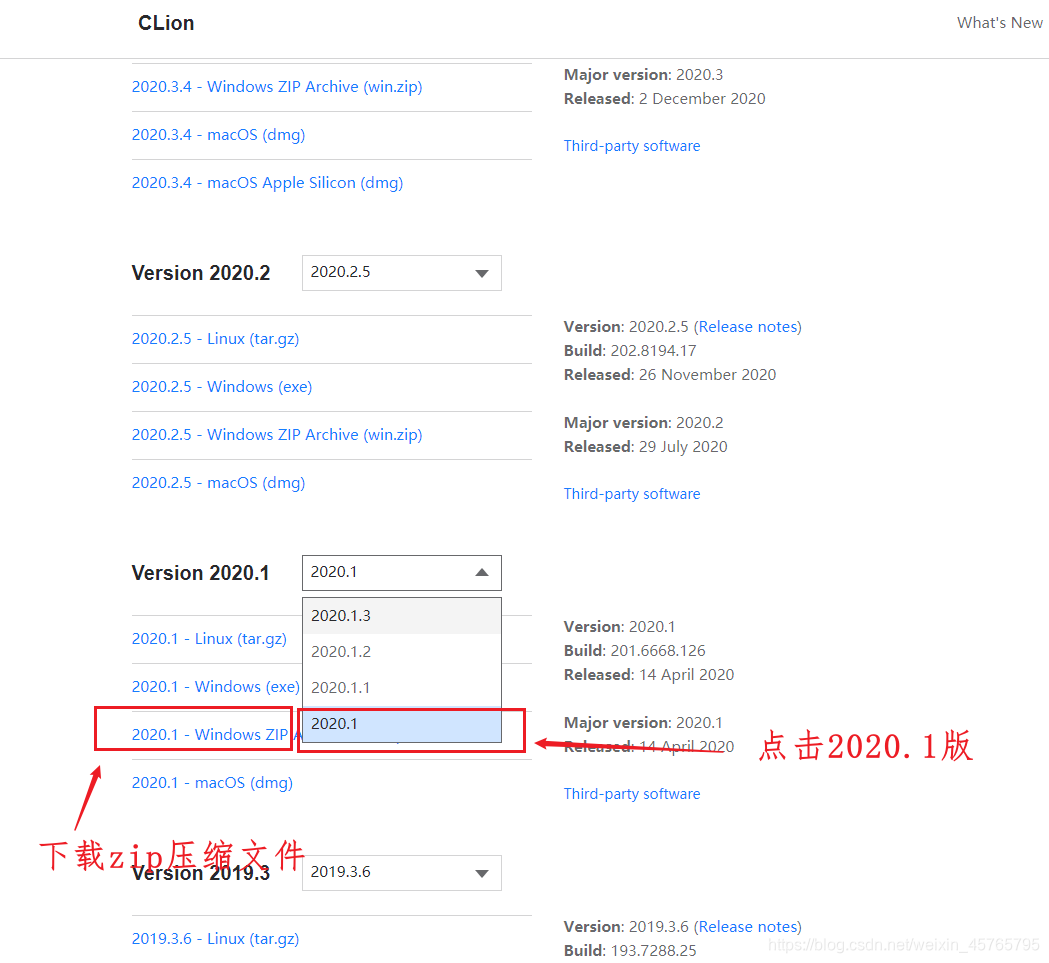
Task: Download 2020.3.4 macOS (dmg)
Action: click(218, 135)
